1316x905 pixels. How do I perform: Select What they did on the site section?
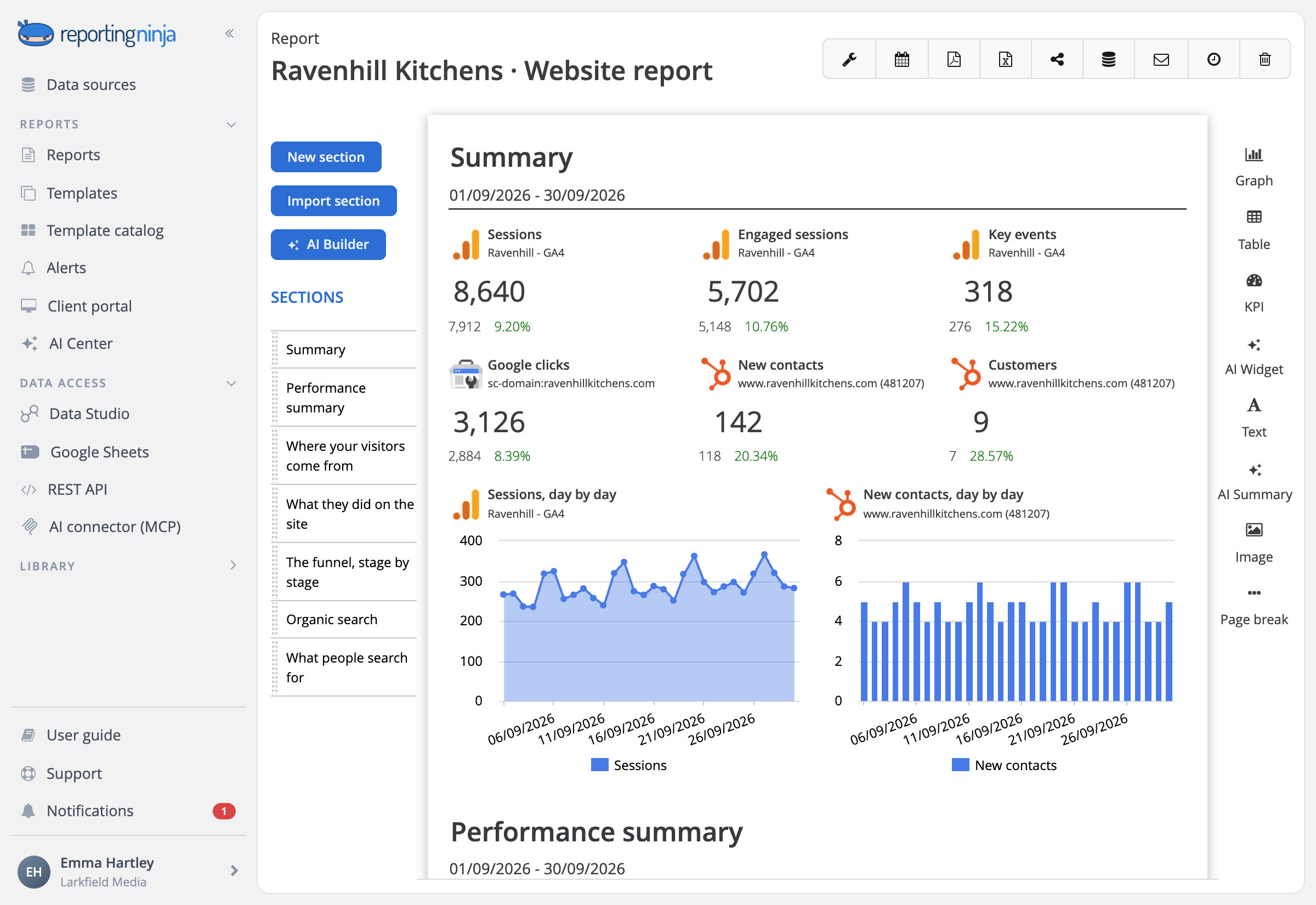[x=344, y=514]
